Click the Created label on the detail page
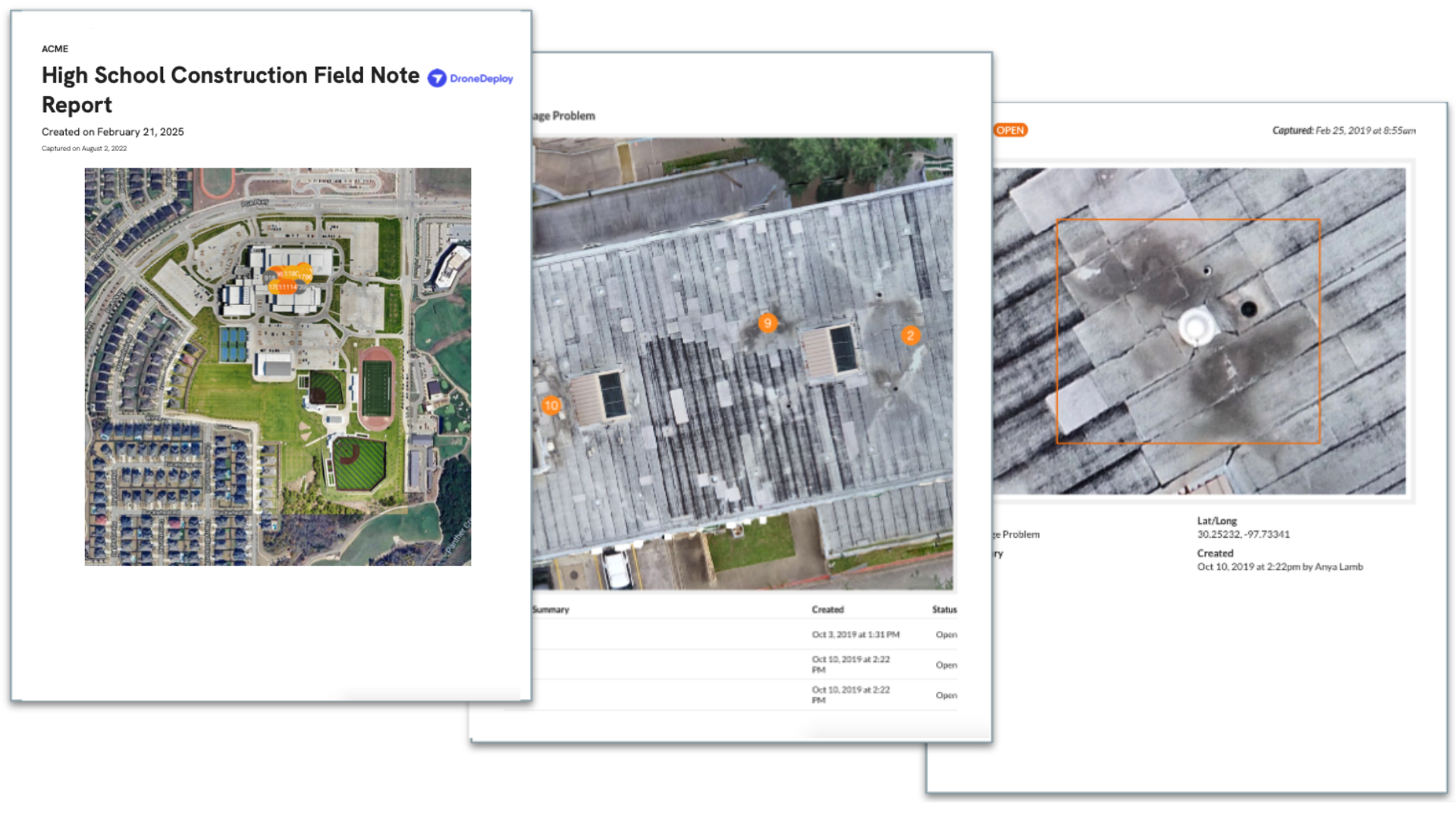Viewport: 1456px width, 819px height. (1215, 554)
